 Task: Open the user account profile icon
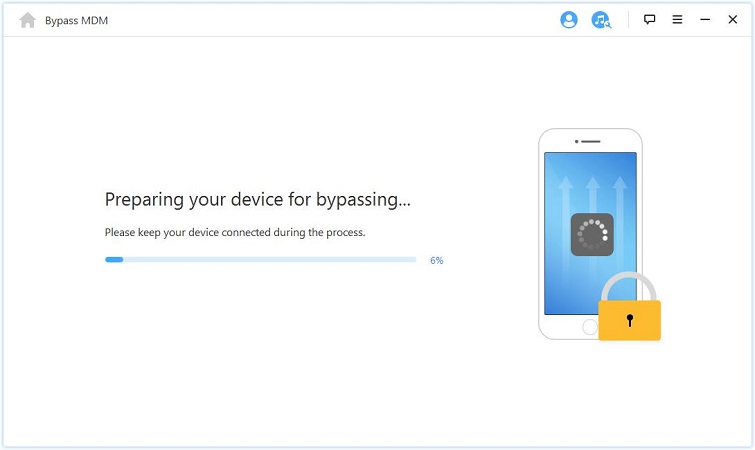(x=569, y=20)
